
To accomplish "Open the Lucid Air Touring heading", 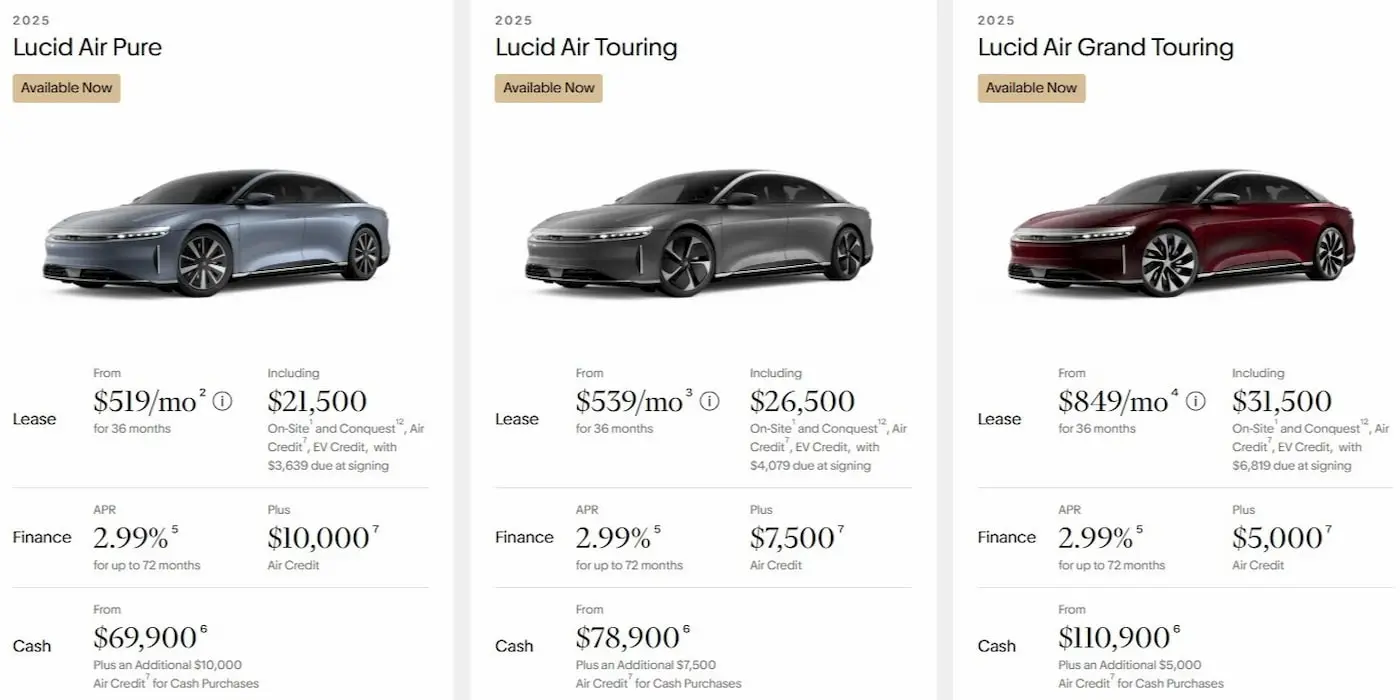I will (x=586, y=47).
